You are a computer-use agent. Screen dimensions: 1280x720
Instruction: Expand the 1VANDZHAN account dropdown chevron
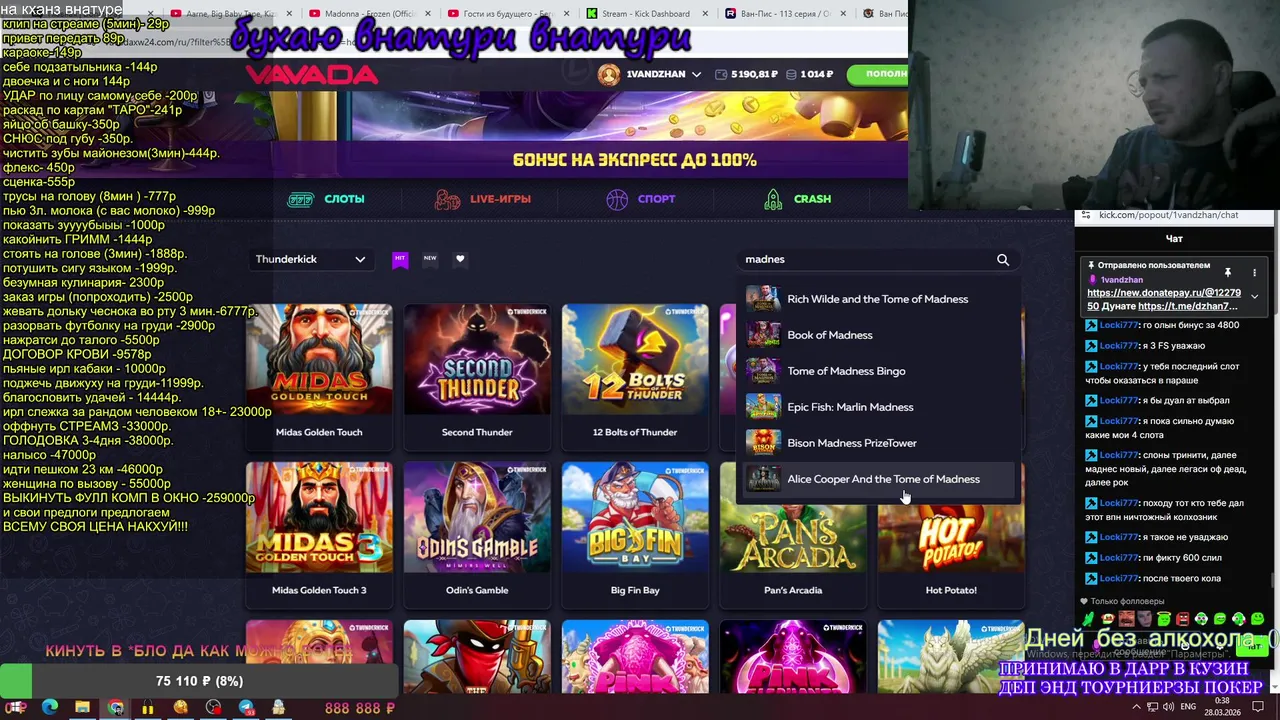(x=696, y=74)
